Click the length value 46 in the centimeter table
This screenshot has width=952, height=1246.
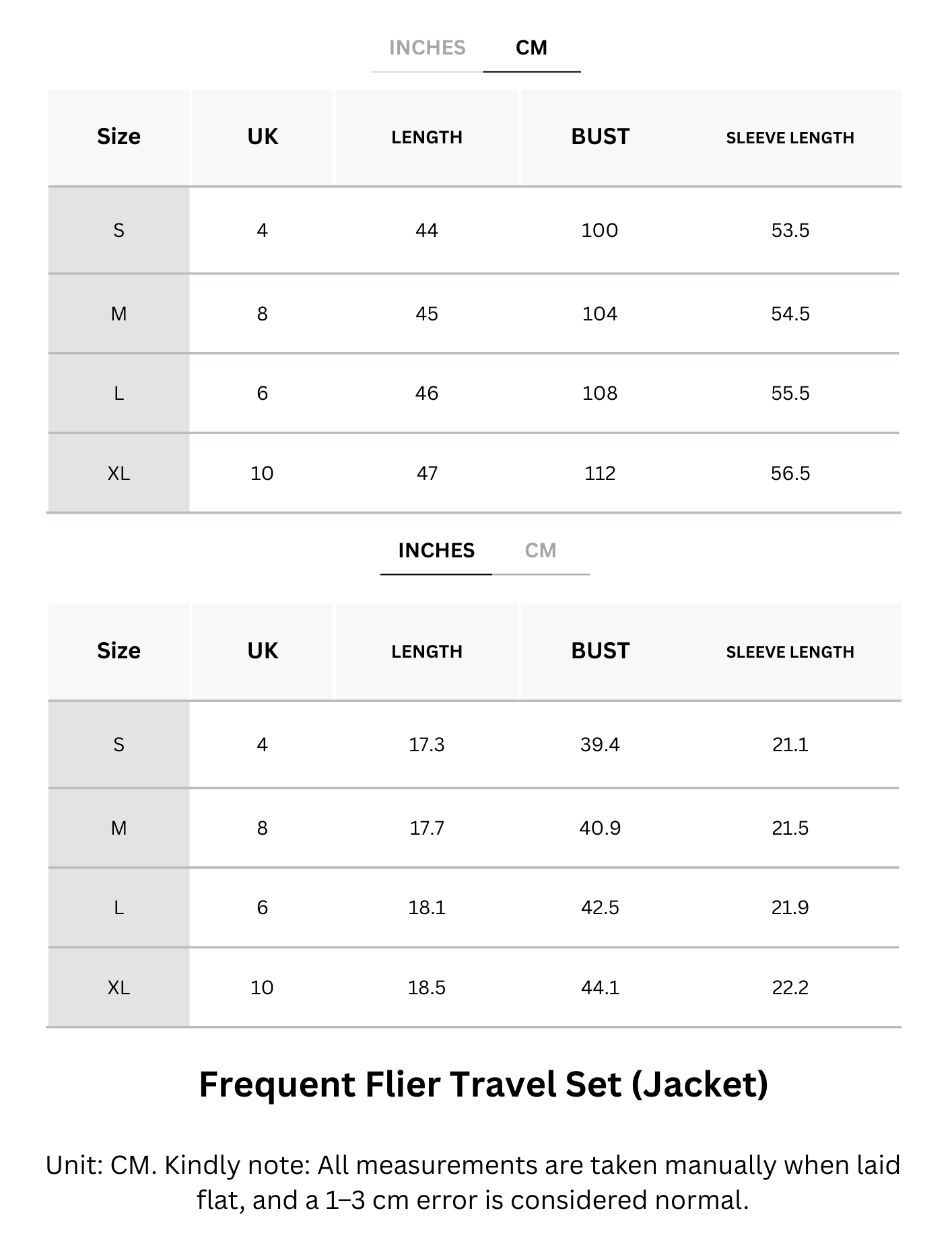tap(427, 393)
